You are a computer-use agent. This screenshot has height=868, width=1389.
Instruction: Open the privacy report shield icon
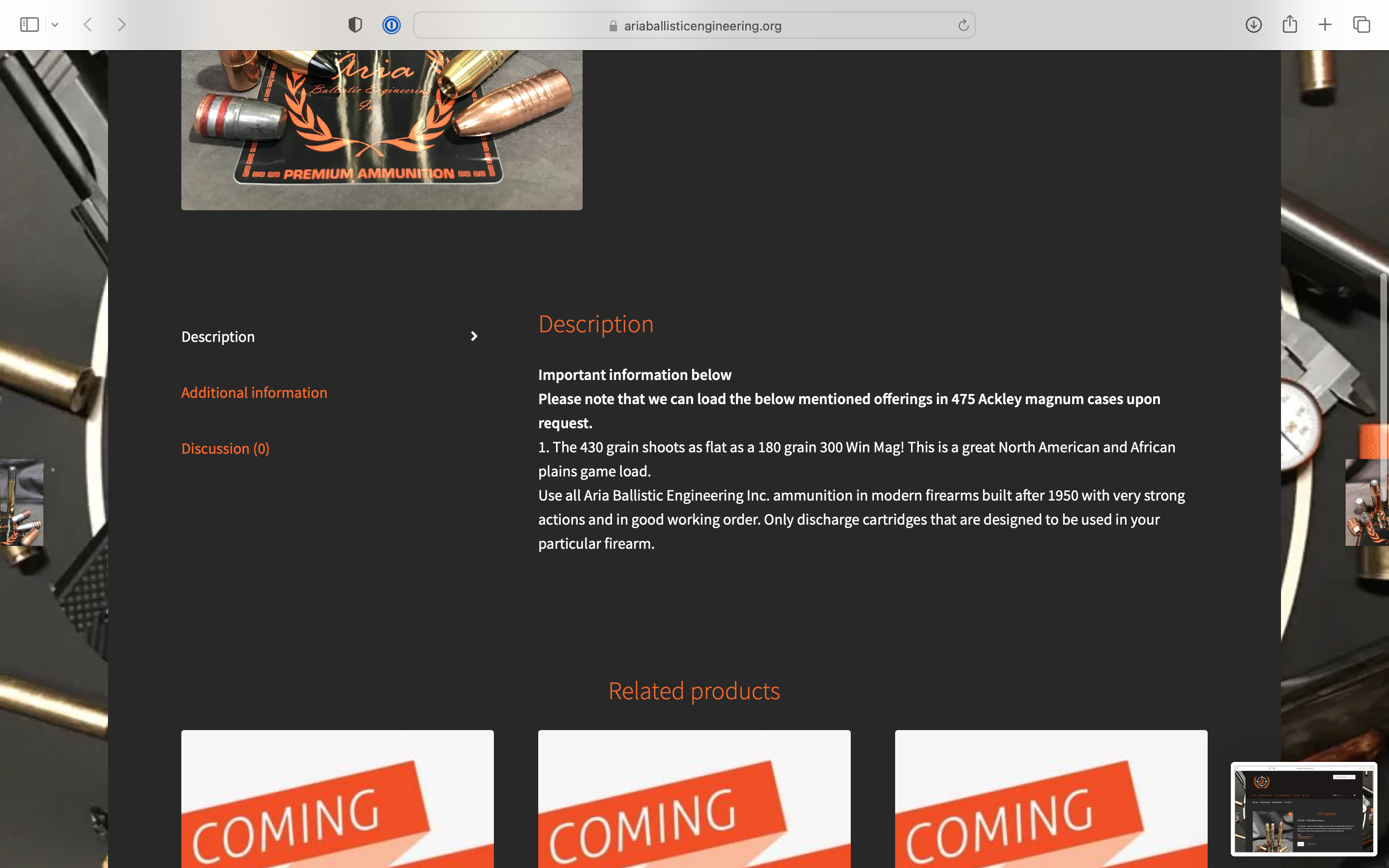point(355,25)
